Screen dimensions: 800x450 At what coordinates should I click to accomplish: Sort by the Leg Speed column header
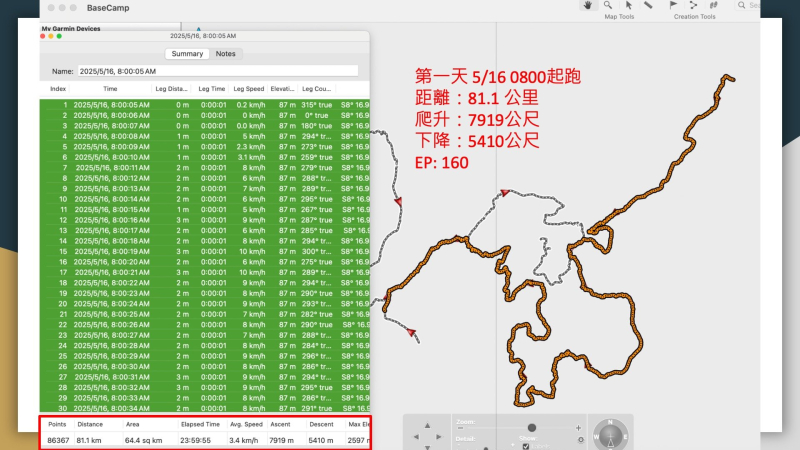248,89
